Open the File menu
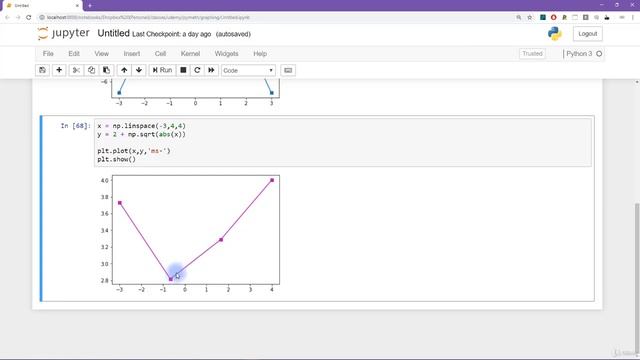 pyautogui.click(x=48, y=53)
